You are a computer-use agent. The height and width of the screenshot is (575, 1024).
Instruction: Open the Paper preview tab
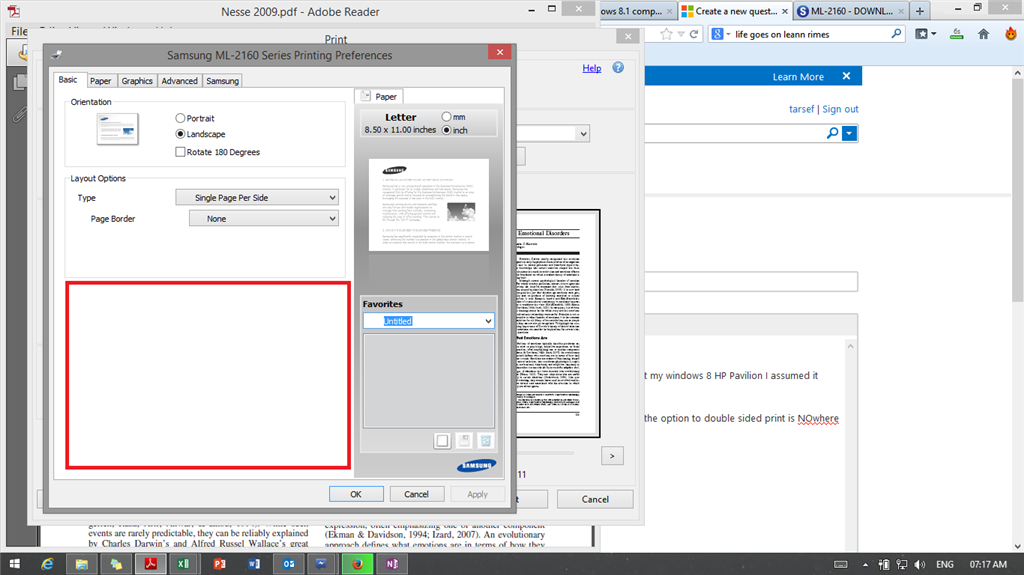coord(379,96)
